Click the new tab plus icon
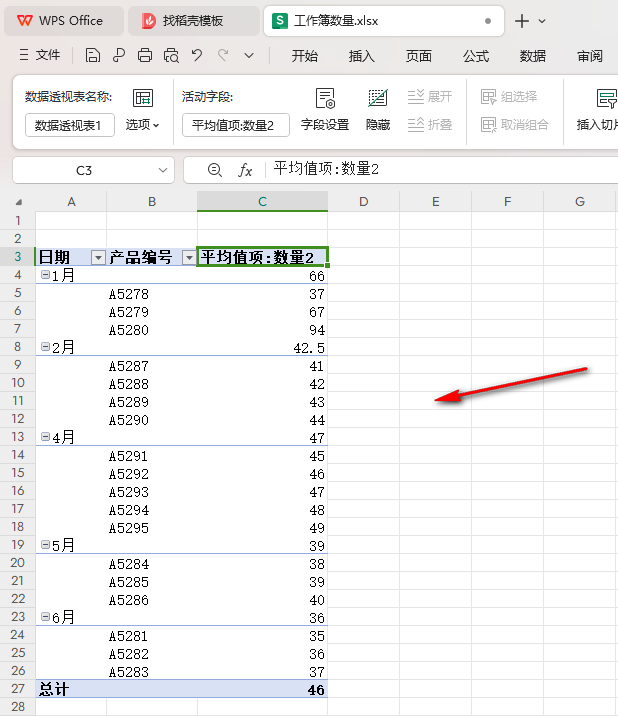 tap(522, 21)
